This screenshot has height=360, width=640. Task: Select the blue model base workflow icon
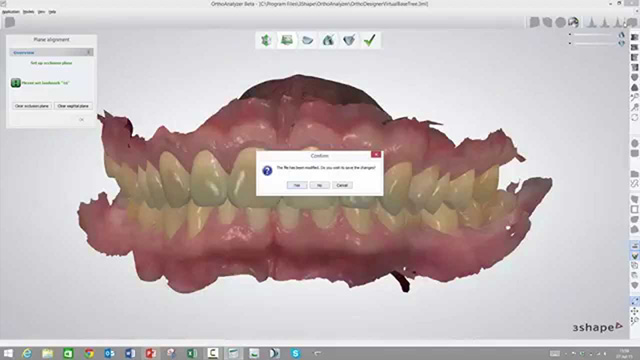pyautogui.click(x=307, y=40)
